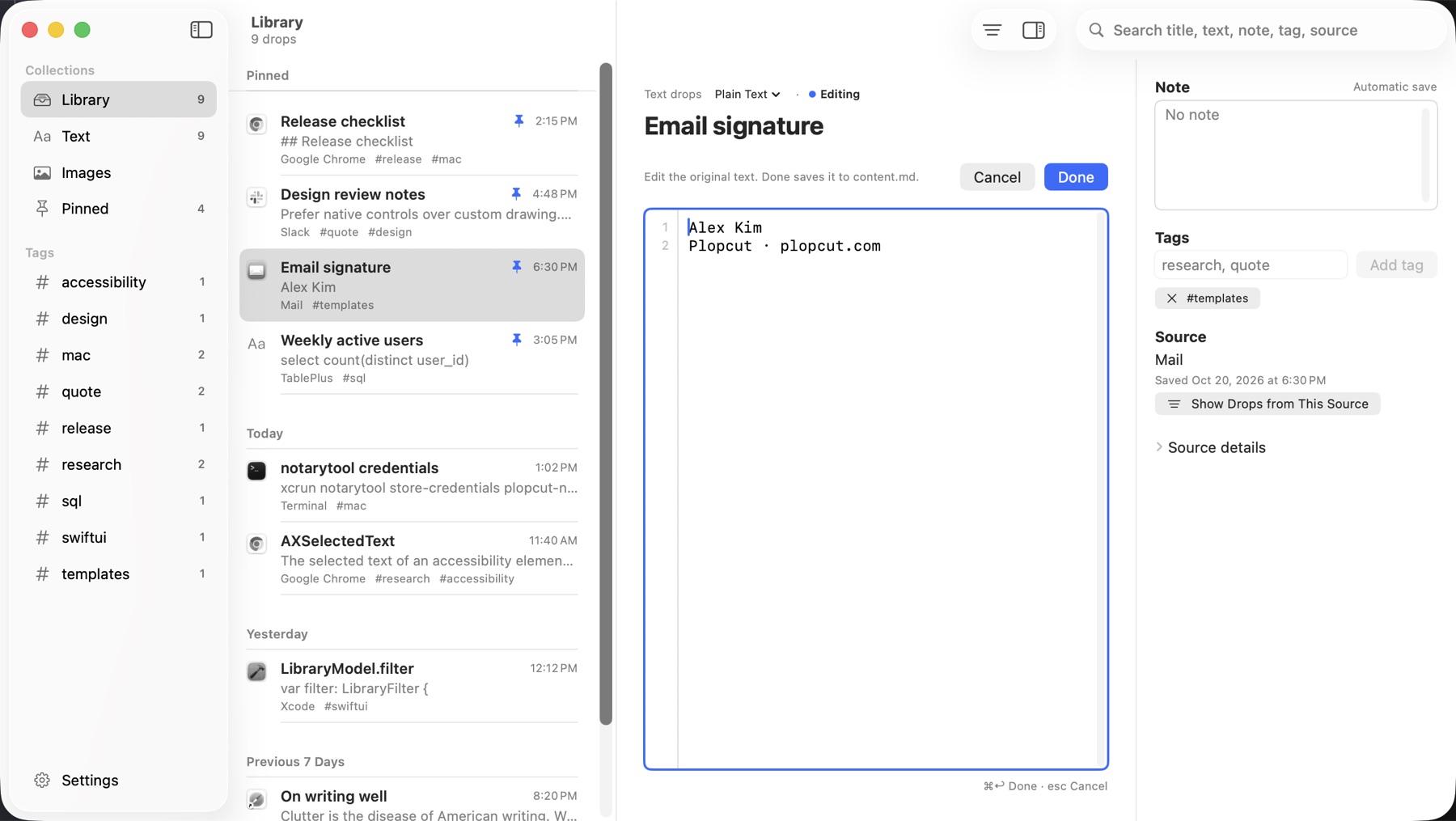Click the Slack source icon of Design review notes
The image size is (1456, 821).
(x=256, y=197)
